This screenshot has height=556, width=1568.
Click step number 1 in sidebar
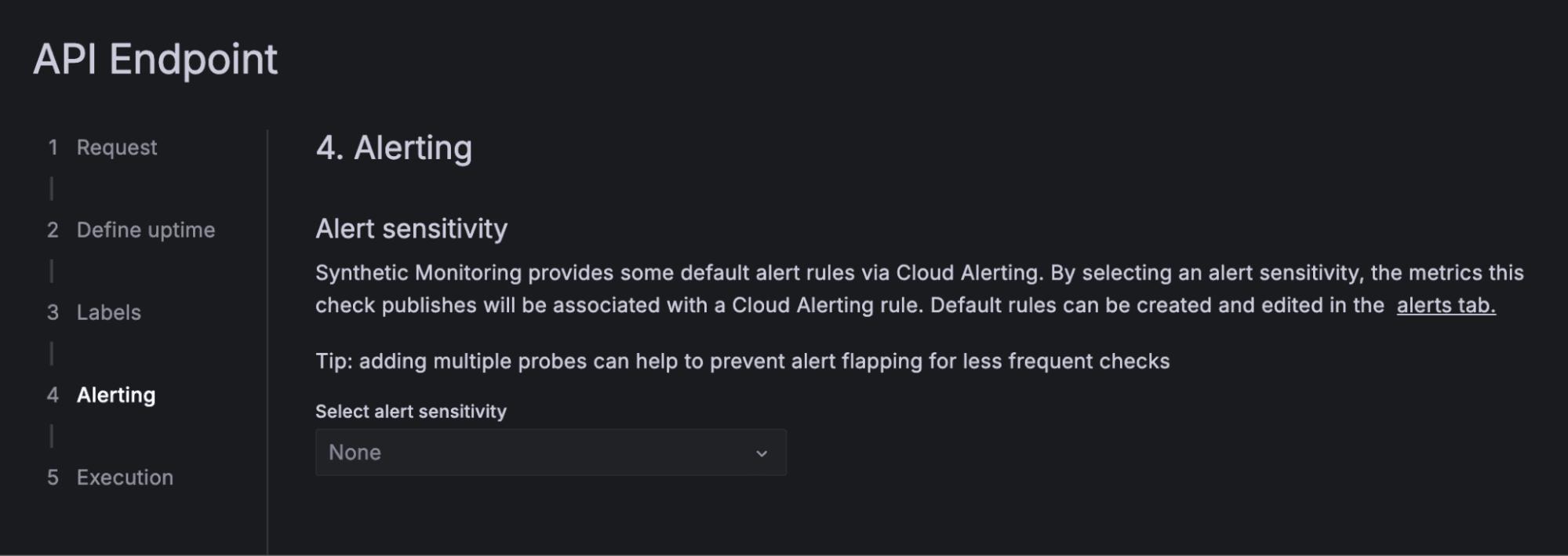pyautogui.click(x=52, y=147)
